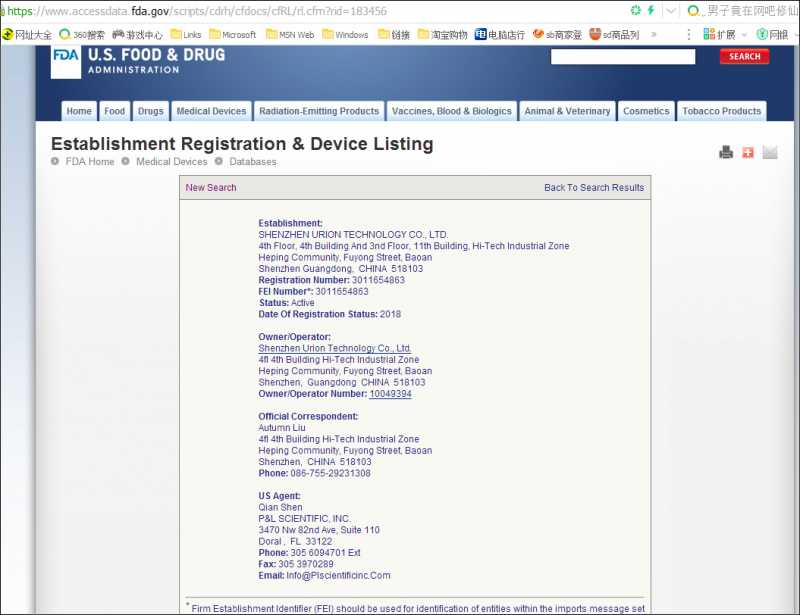Click Registration Number 3011654863 text
Image resolution: width=800 pixels, height=615 pixels.
pyautogui.click(x=332, y=280)
